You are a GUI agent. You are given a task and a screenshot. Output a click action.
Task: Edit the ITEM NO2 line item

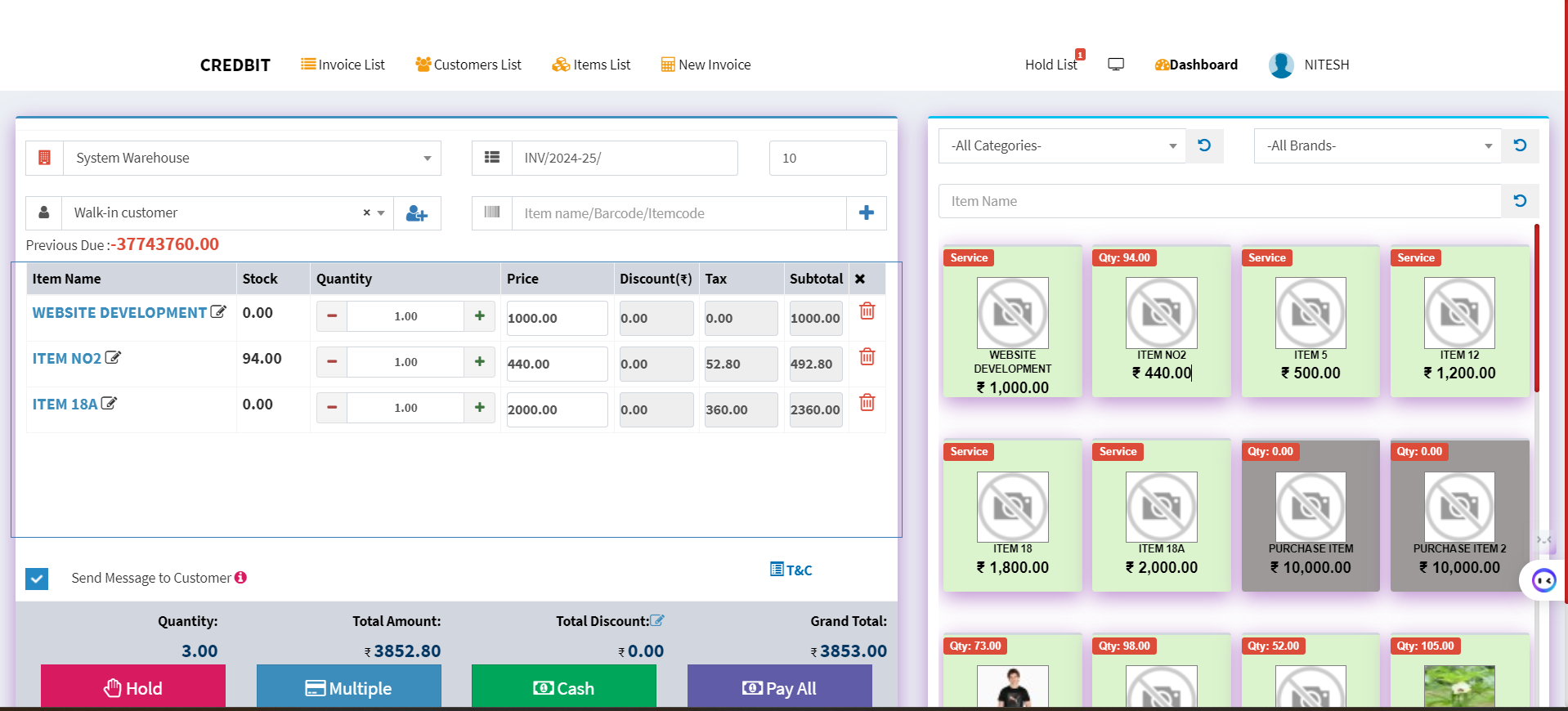click(113, 357)
